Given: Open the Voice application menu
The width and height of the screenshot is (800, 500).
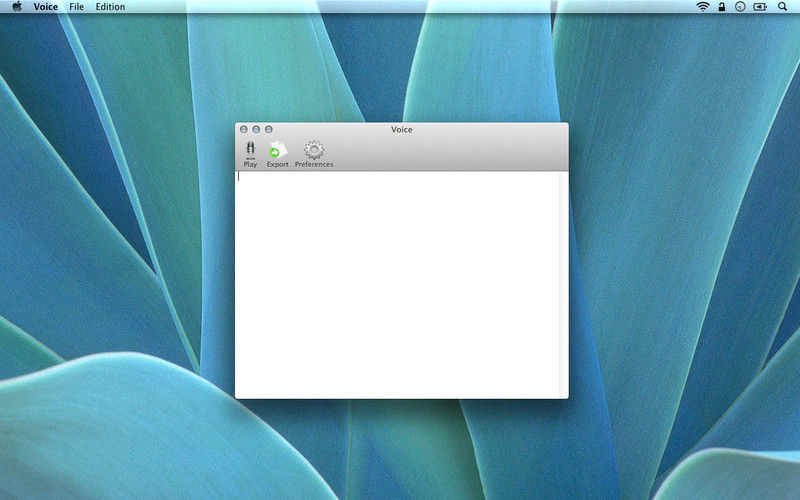Looking at the screenshot, I should click(x=45, y=7).
